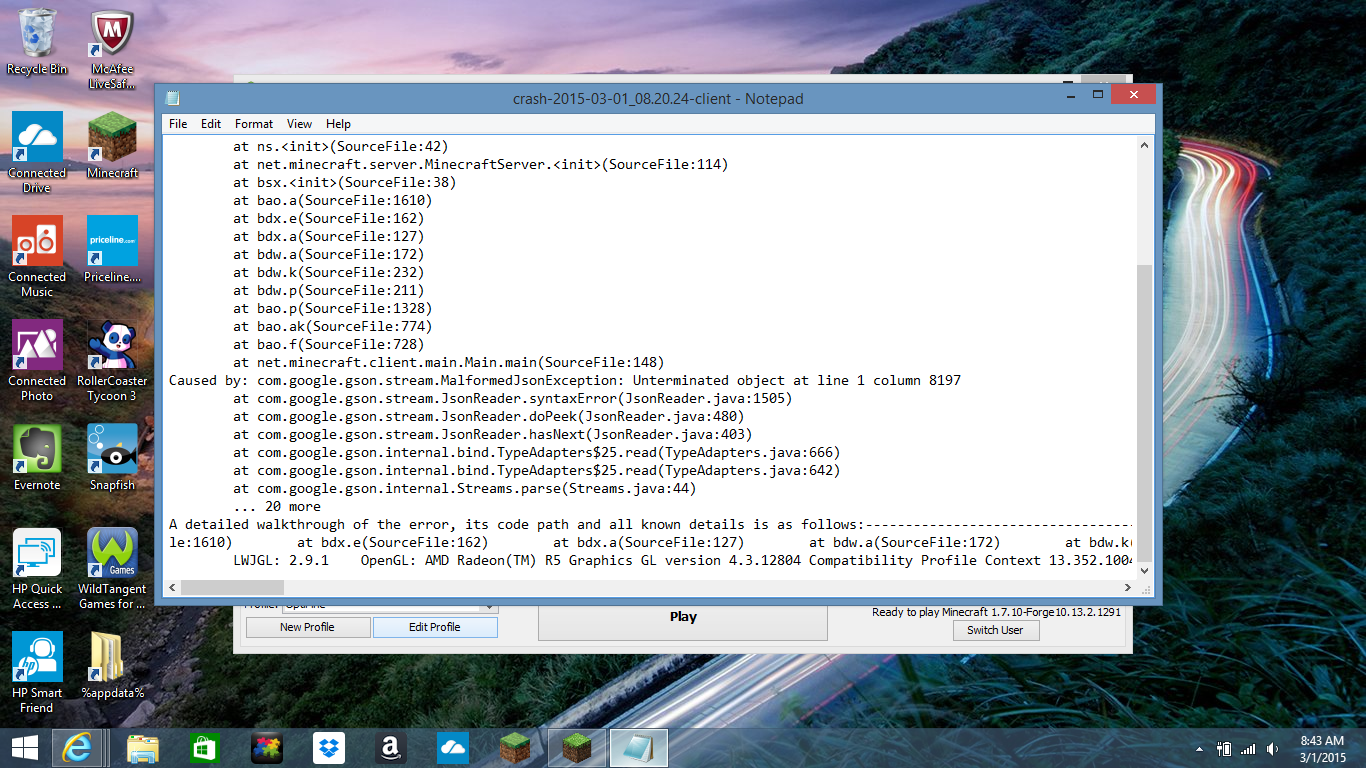Click the Switch User button

pyautogui.click(x=995, y=630)
